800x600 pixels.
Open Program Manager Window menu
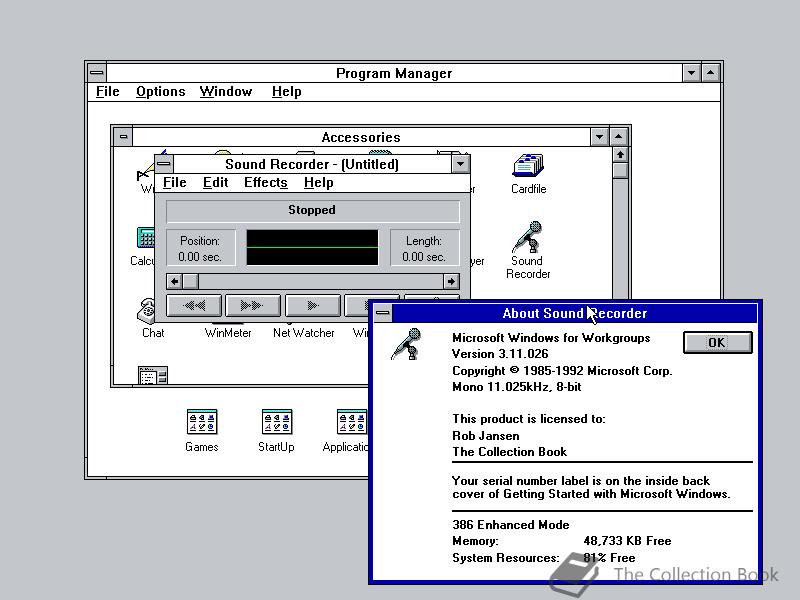coord(226,91)
